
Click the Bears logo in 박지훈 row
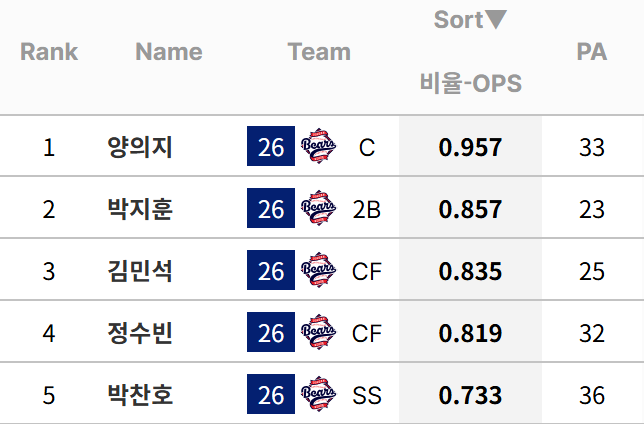pos(319,208)
